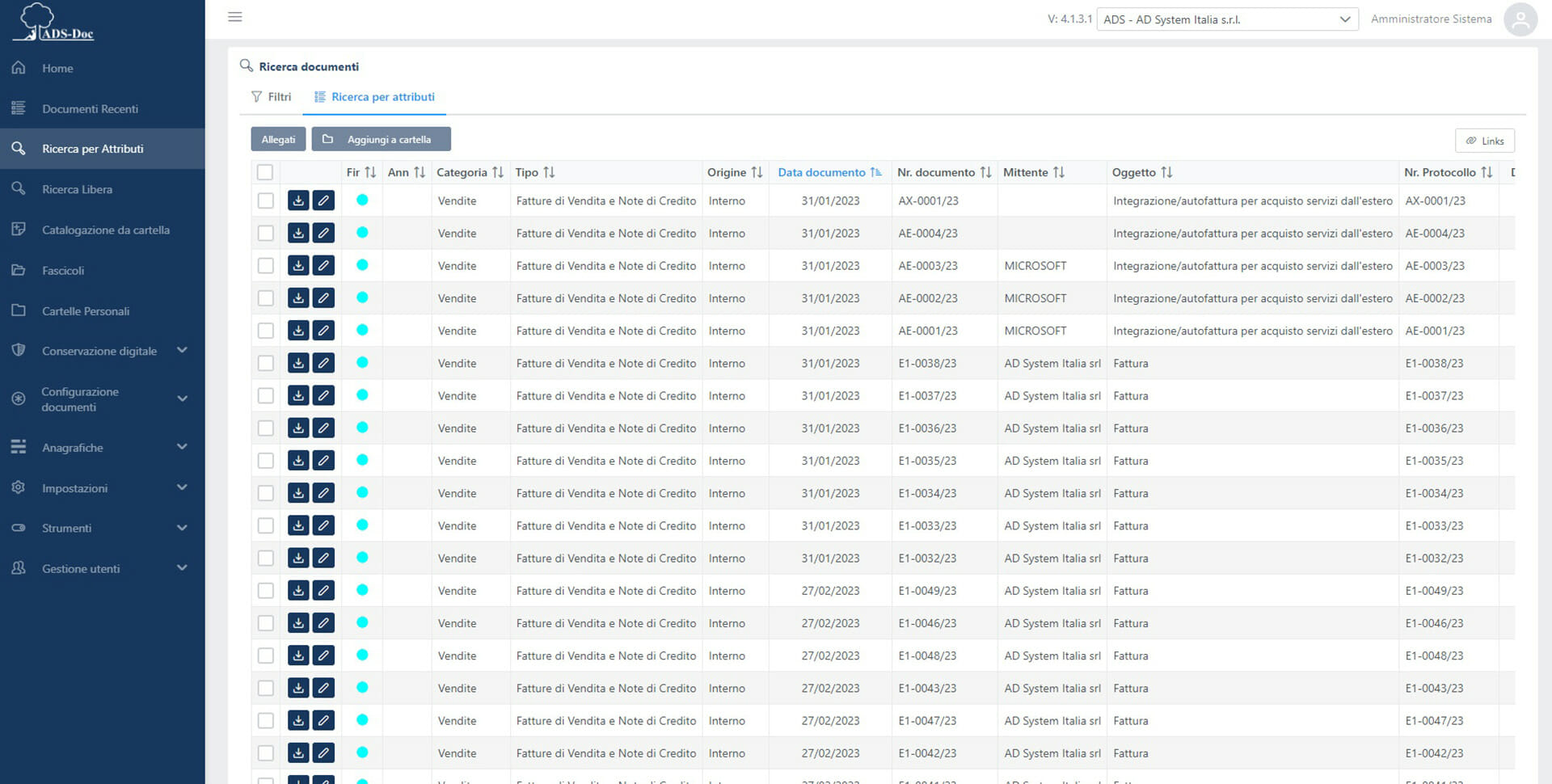Sort the Categoria column
The image size is (1552, 784).
click(x=498, y=172)
